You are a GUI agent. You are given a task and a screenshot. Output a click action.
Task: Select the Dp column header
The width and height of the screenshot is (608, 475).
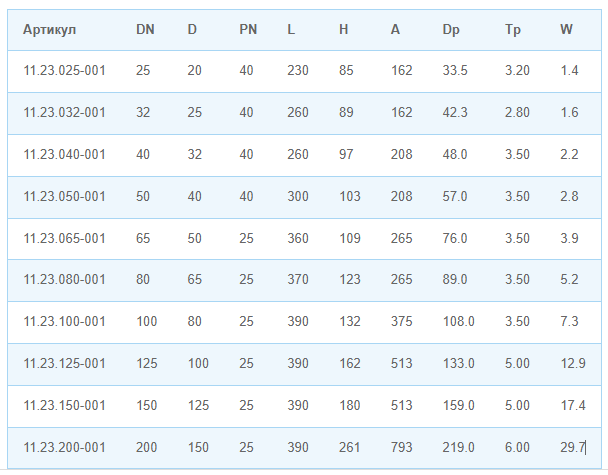point(451,30)
